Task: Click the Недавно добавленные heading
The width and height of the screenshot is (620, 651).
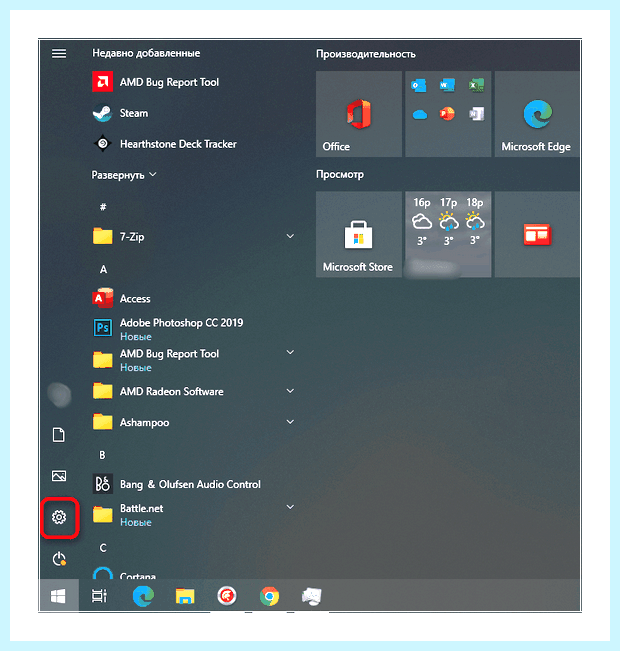Action: (x=146, y=53)
